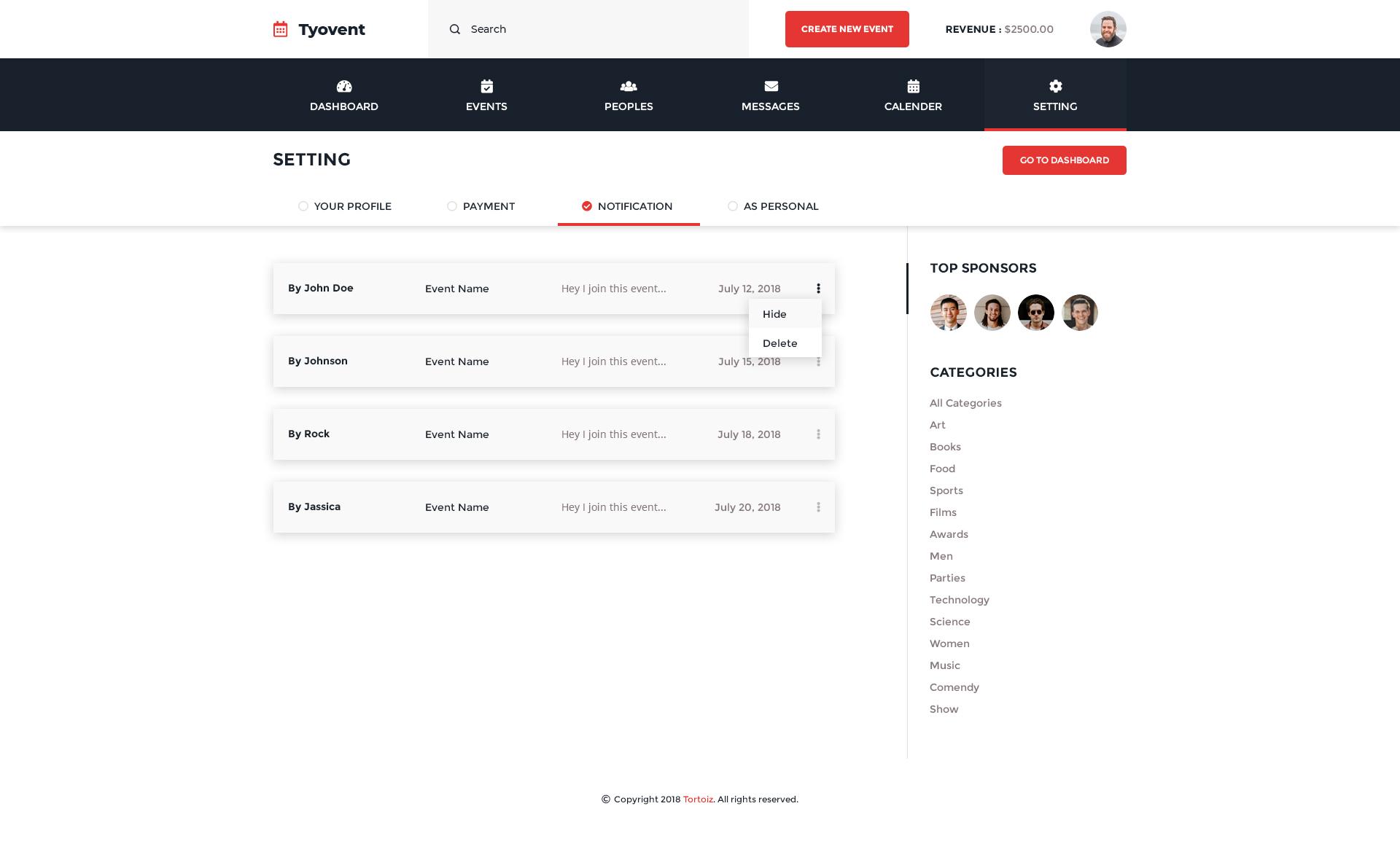Open Calender via calendar grid icon
This screenshot has width=1400, height=841.
point(913,86)
